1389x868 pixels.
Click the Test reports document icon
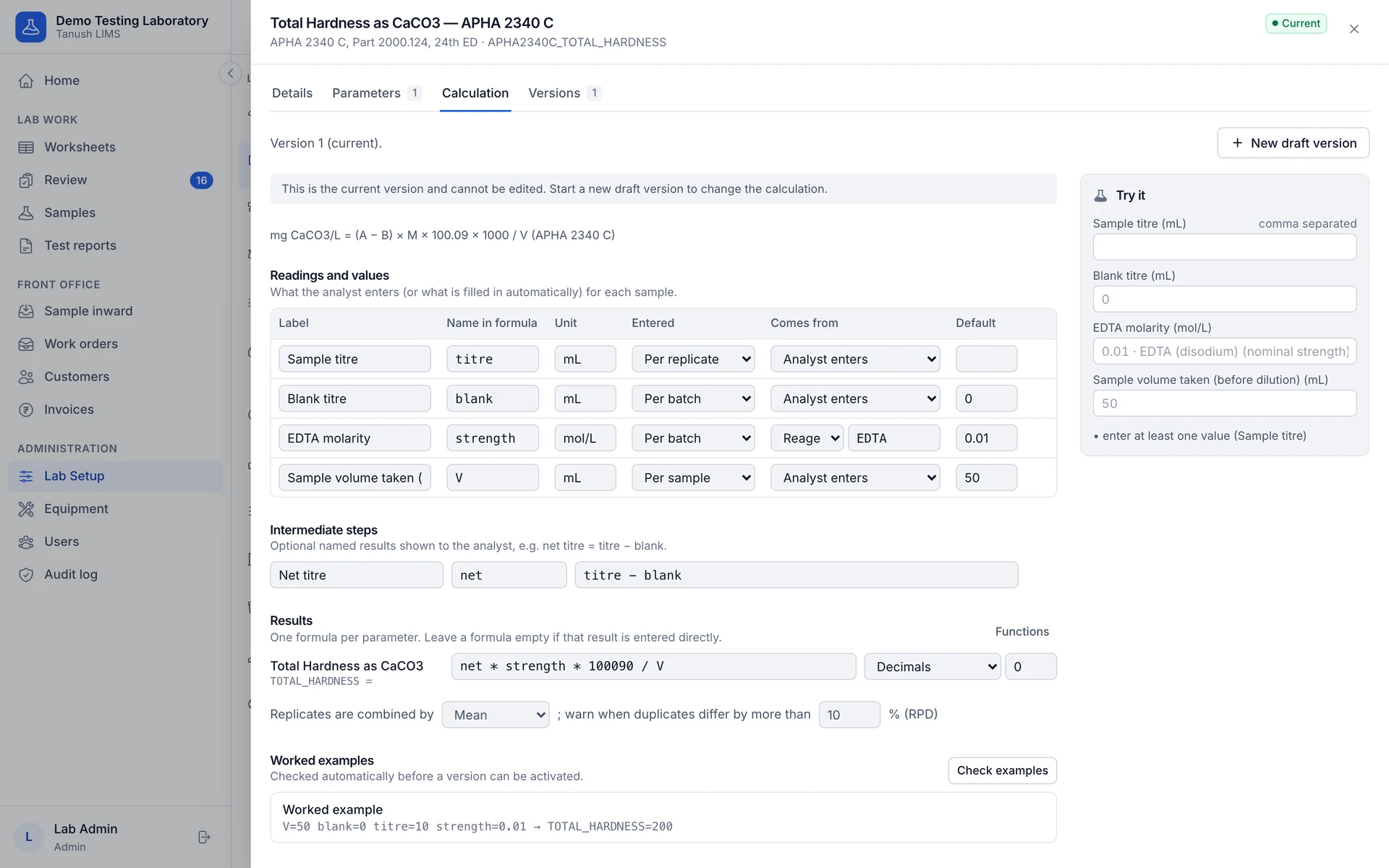(x=26, y=246)
